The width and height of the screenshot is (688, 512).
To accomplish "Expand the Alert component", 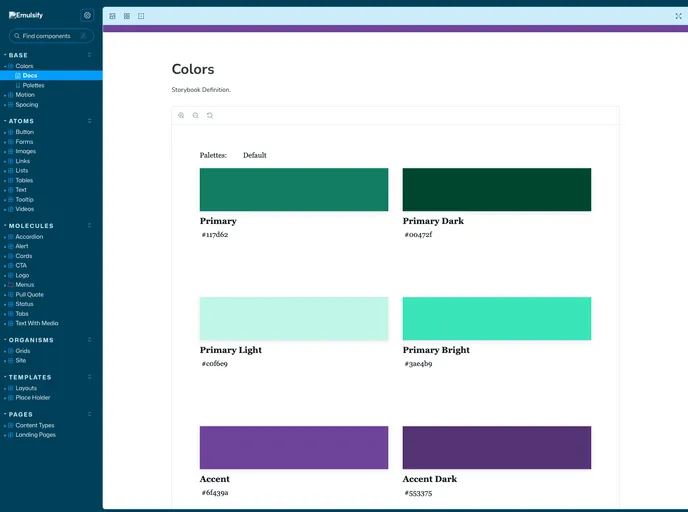I will [22, 247].
